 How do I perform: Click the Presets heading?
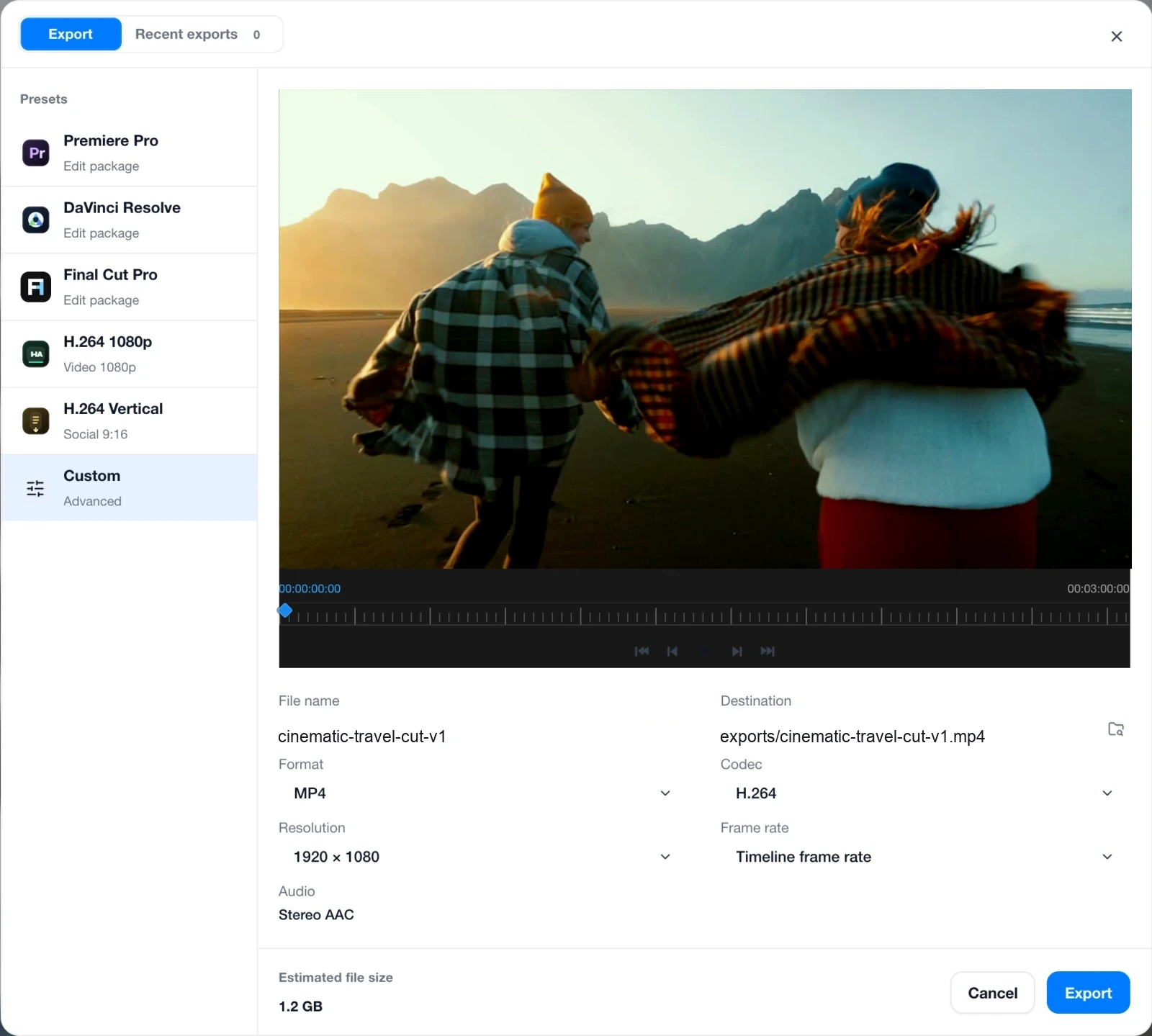click(43, 99)
